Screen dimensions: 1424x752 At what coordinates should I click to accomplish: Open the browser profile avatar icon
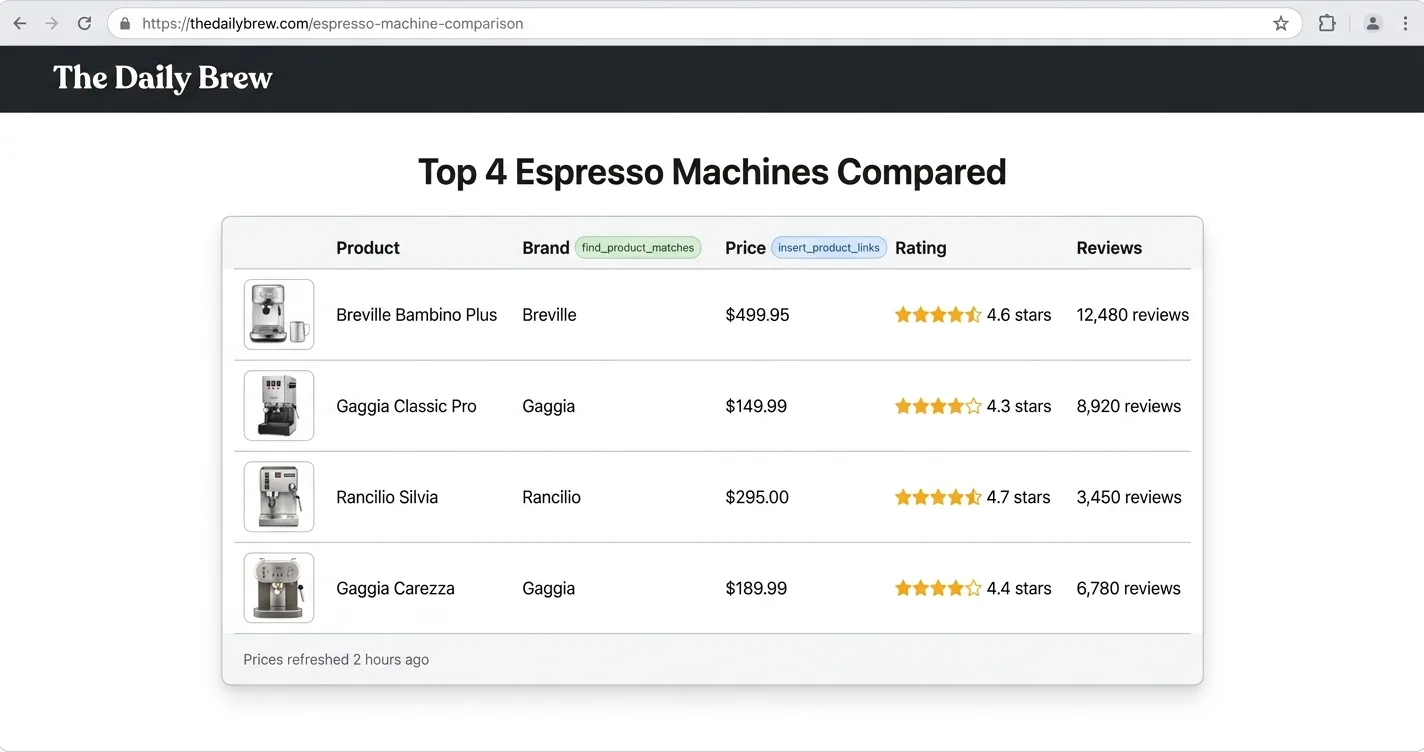pyautogui.click(x=1373, y=23)
